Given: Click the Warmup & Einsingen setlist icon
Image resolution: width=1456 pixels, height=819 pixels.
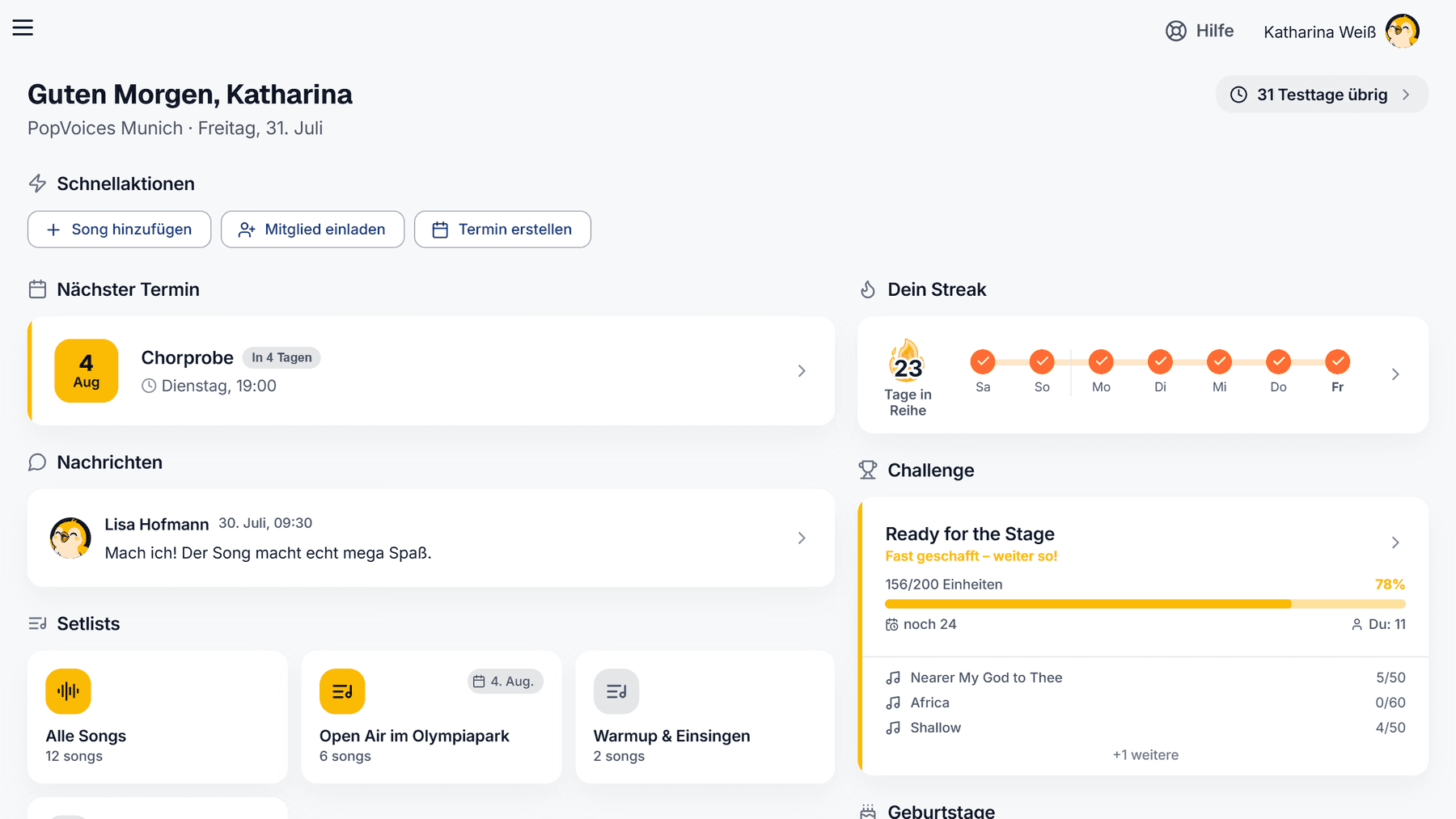Looking at the screenshot, I should click(616, 691).
